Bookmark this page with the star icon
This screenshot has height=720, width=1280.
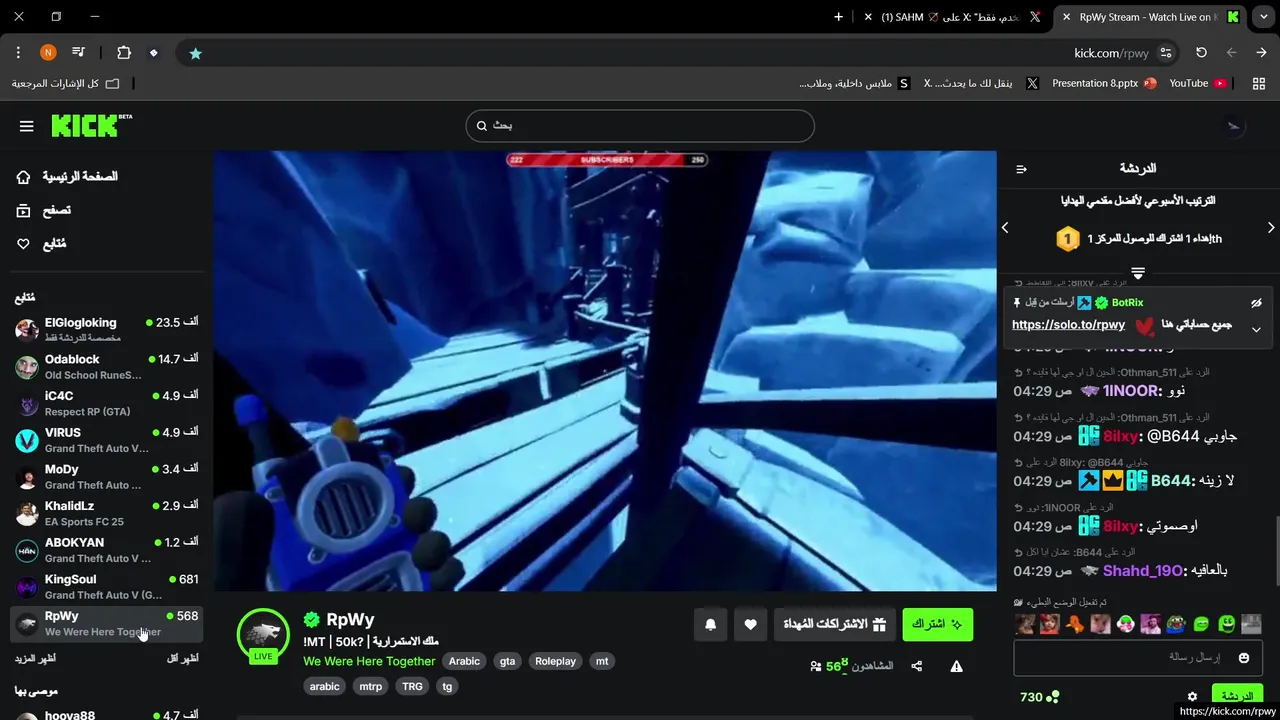pos(196,53)
